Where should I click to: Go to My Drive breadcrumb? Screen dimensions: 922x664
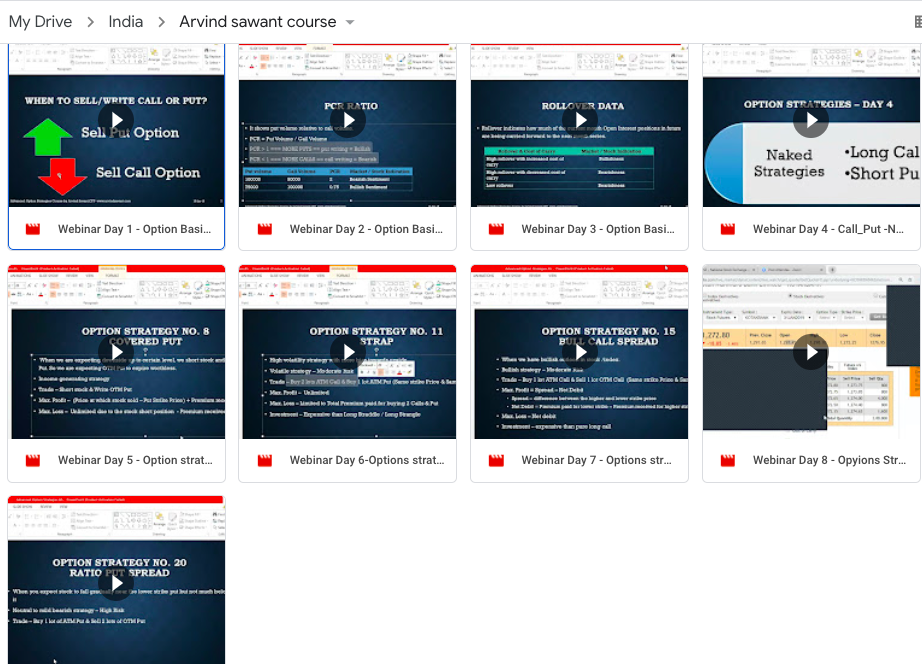coord(40,22)
